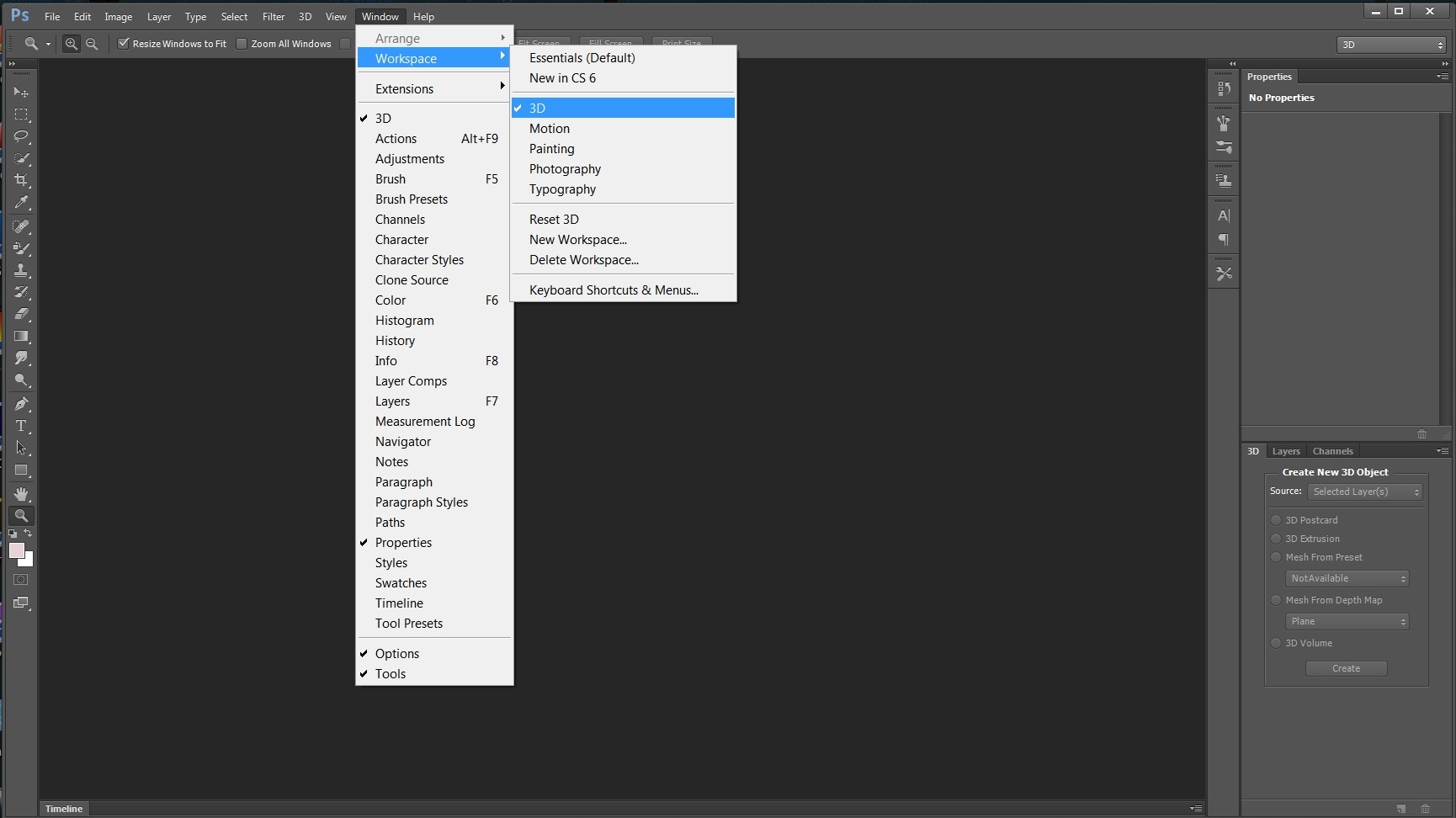Reset to default foreground/background colors
The image size is (1456, 818).
[13, 534]
